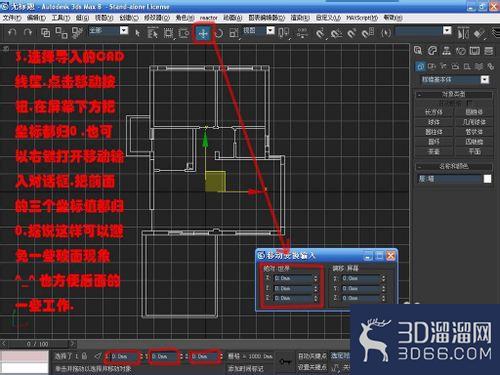
Task: Click the object color swatch
Action: point(487,179)
